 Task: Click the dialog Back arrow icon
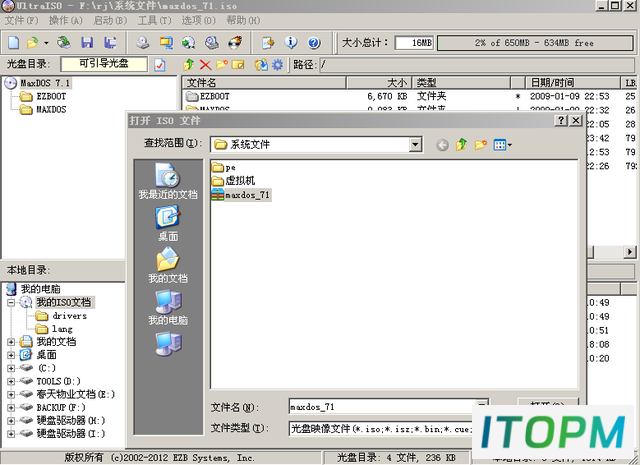coord(442,145)
